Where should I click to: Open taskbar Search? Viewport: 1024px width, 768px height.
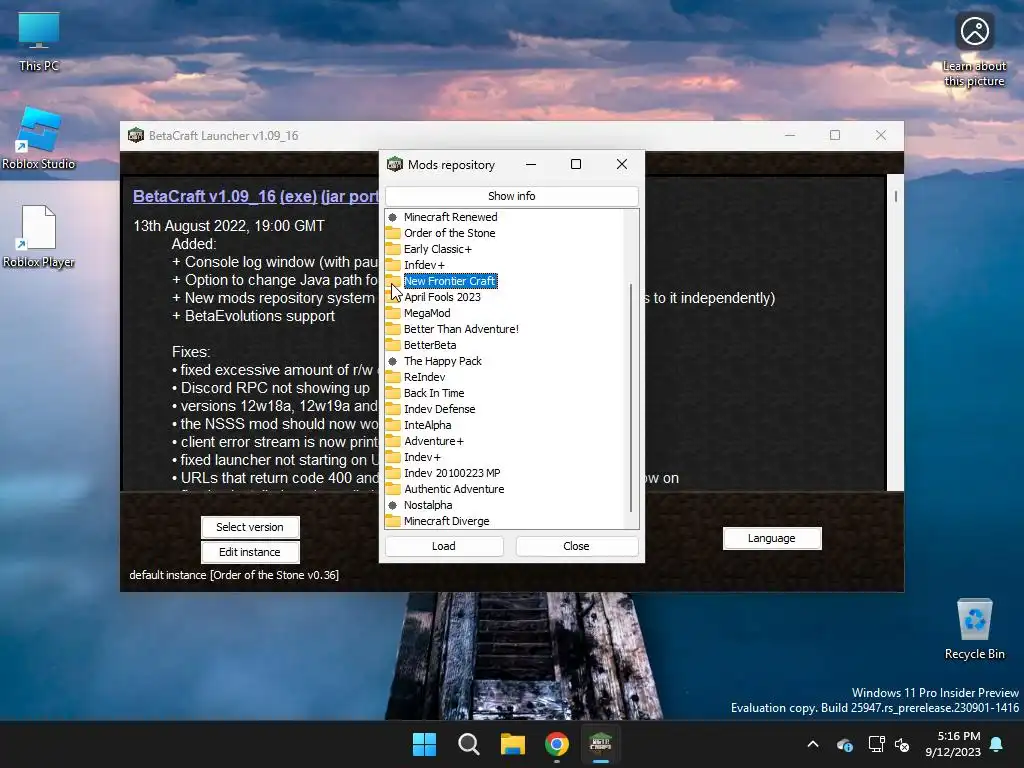pos(468,744)
